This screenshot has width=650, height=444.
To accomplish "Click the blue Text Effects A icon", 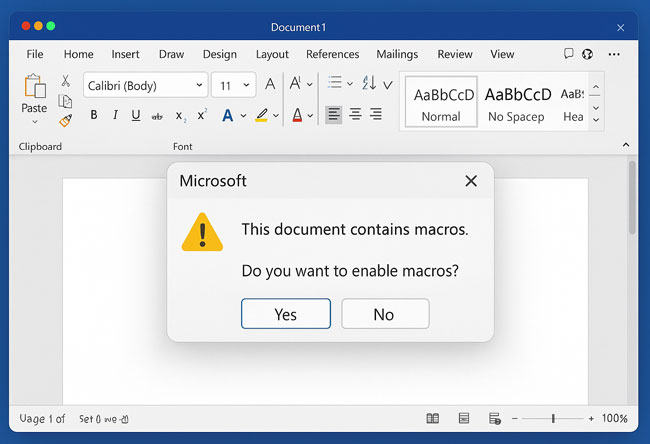I will point(228,115).
